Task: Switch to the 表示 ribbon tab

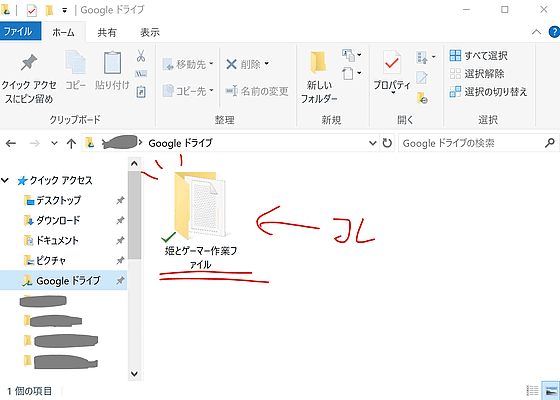Action: click(150, 32)
